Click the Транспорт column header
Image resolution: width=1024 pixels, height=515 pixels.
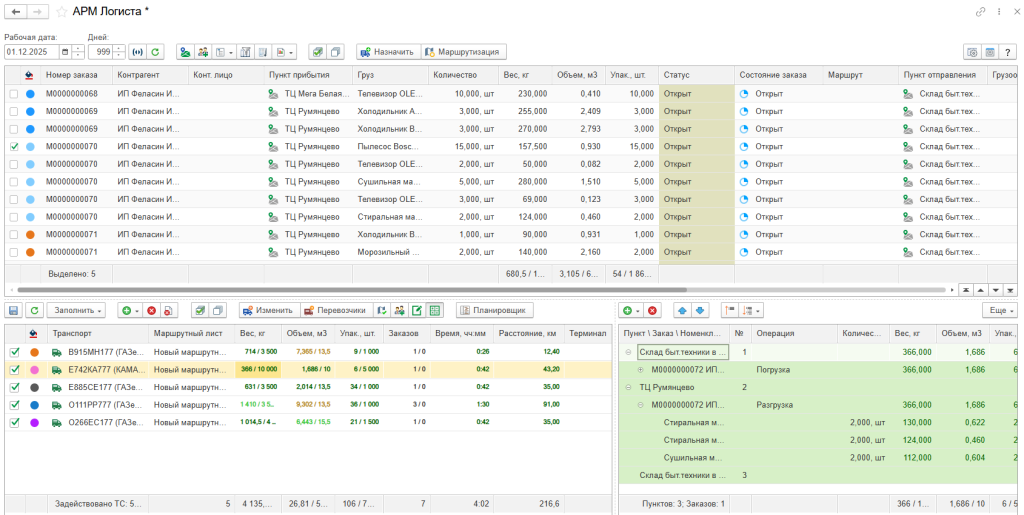[x=72, y=333]
